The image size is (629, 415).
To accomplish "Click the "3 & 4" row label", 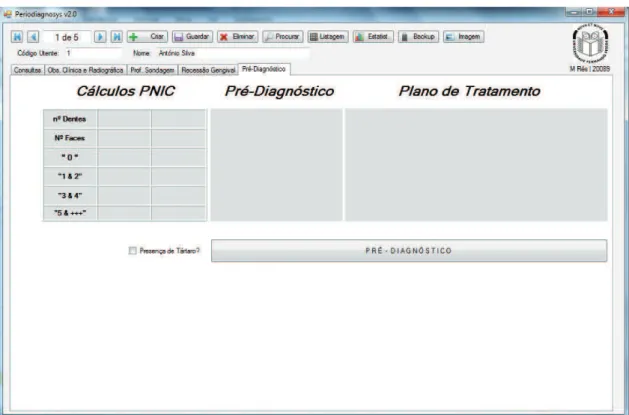I will (70, 196).
